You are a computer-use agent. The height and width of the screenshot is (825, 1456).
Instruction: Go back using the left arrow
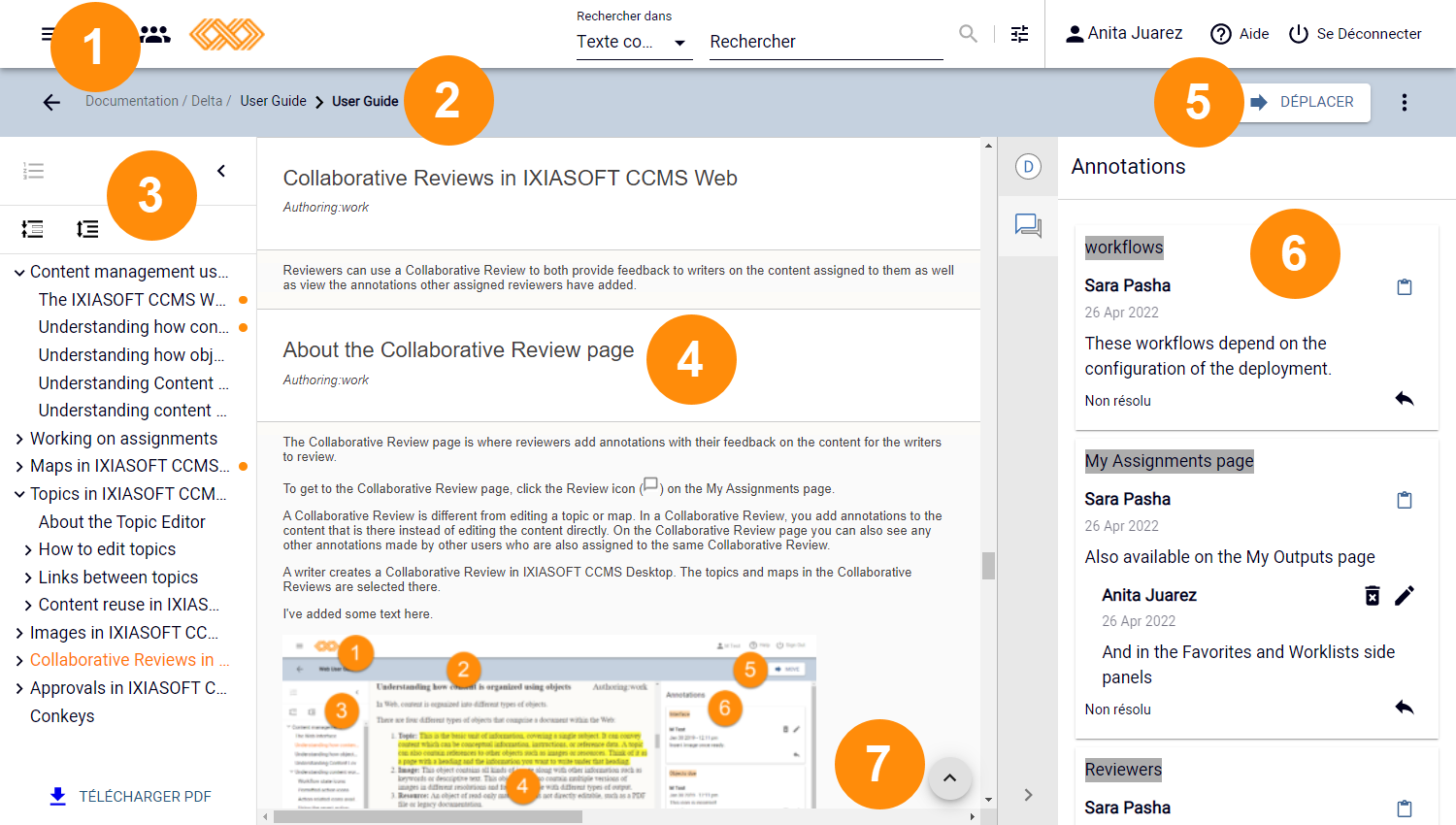pyautogui.click(x=51, y=102)
